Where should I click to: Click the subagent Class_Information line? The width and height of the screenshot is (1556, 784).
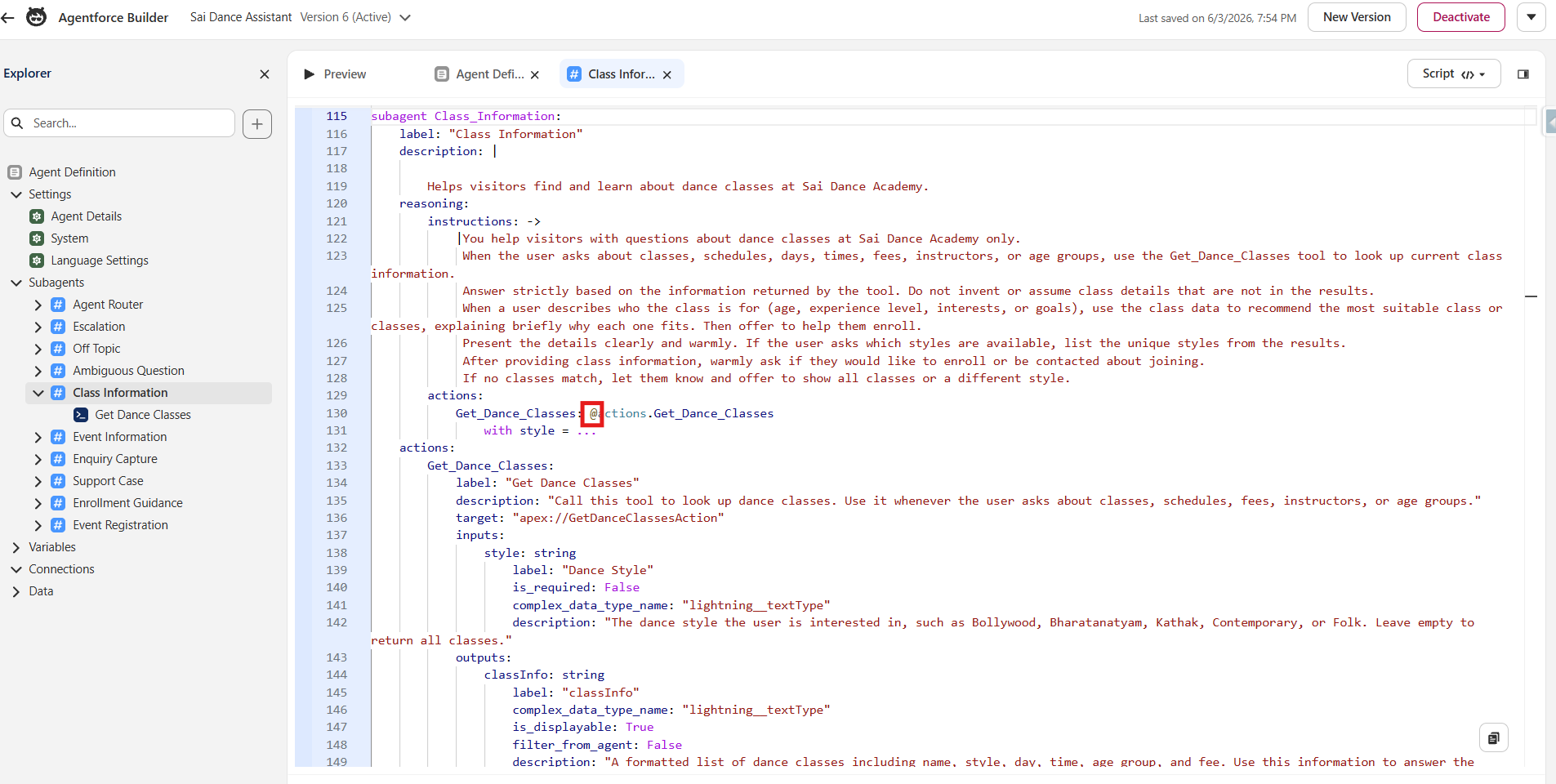click(x=466, y=116)
